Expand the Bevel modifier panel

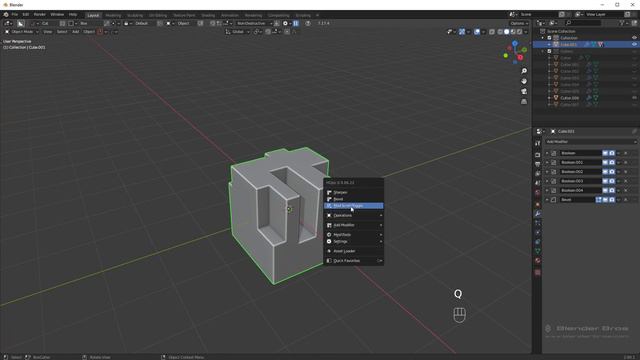(x=547, y=200)
